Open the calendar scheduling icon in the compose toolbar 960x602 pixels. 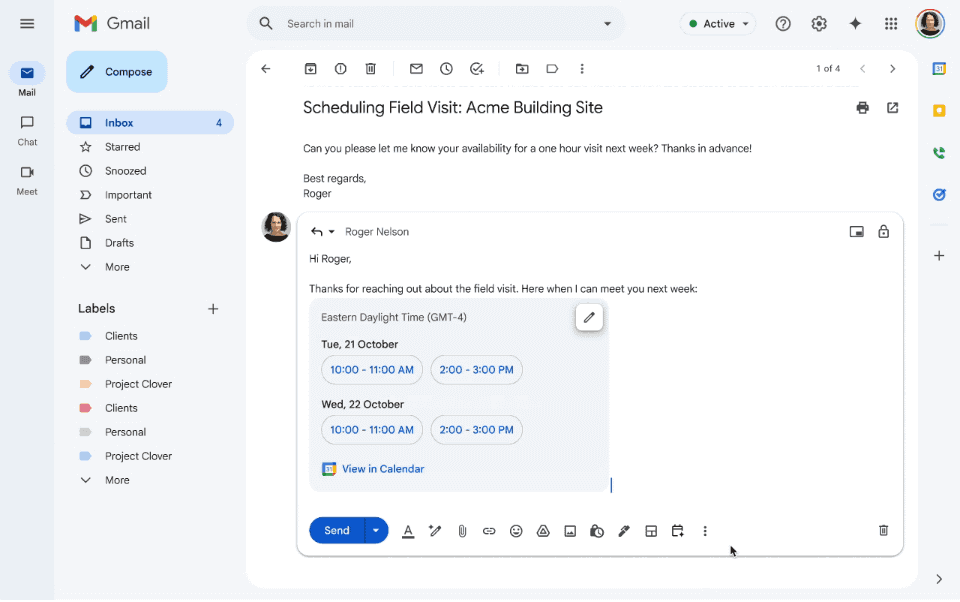(678, 531)
